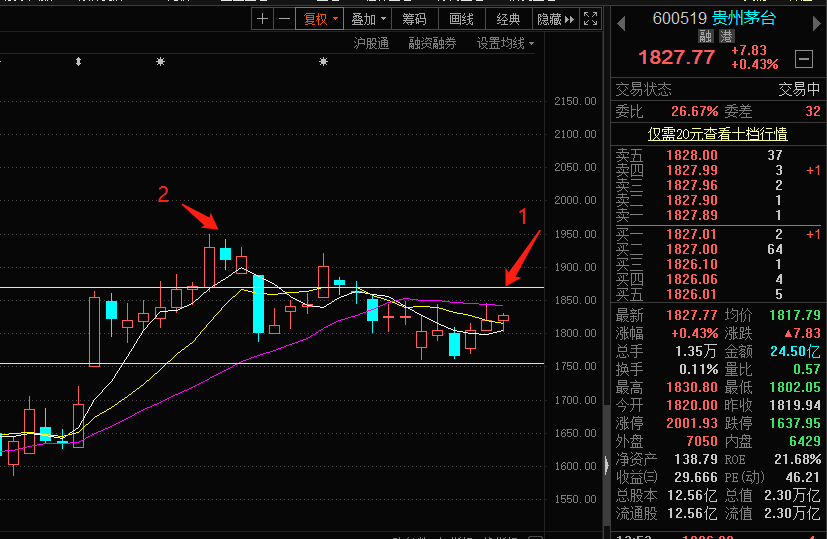Click 最高 value 1830.80
The image size is (827, 539).
pyautogui.click(x=691, y=387)
